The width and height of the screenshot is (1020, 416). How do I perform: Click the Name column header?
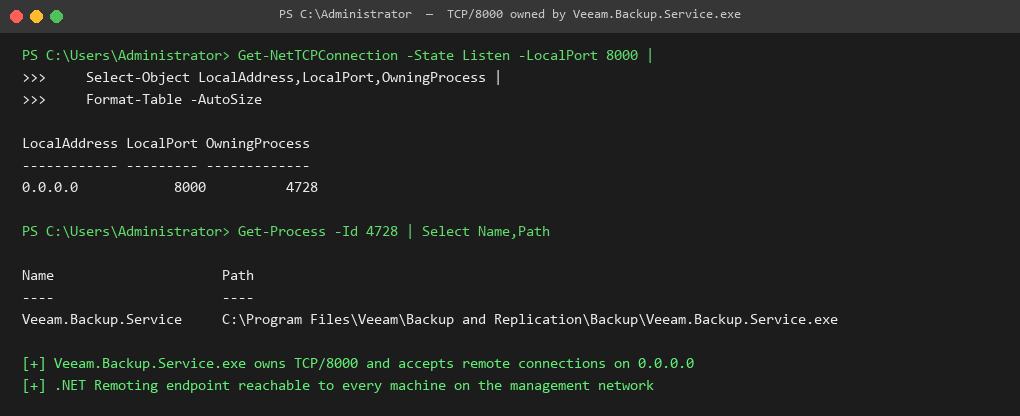click(x=38, y=275)
